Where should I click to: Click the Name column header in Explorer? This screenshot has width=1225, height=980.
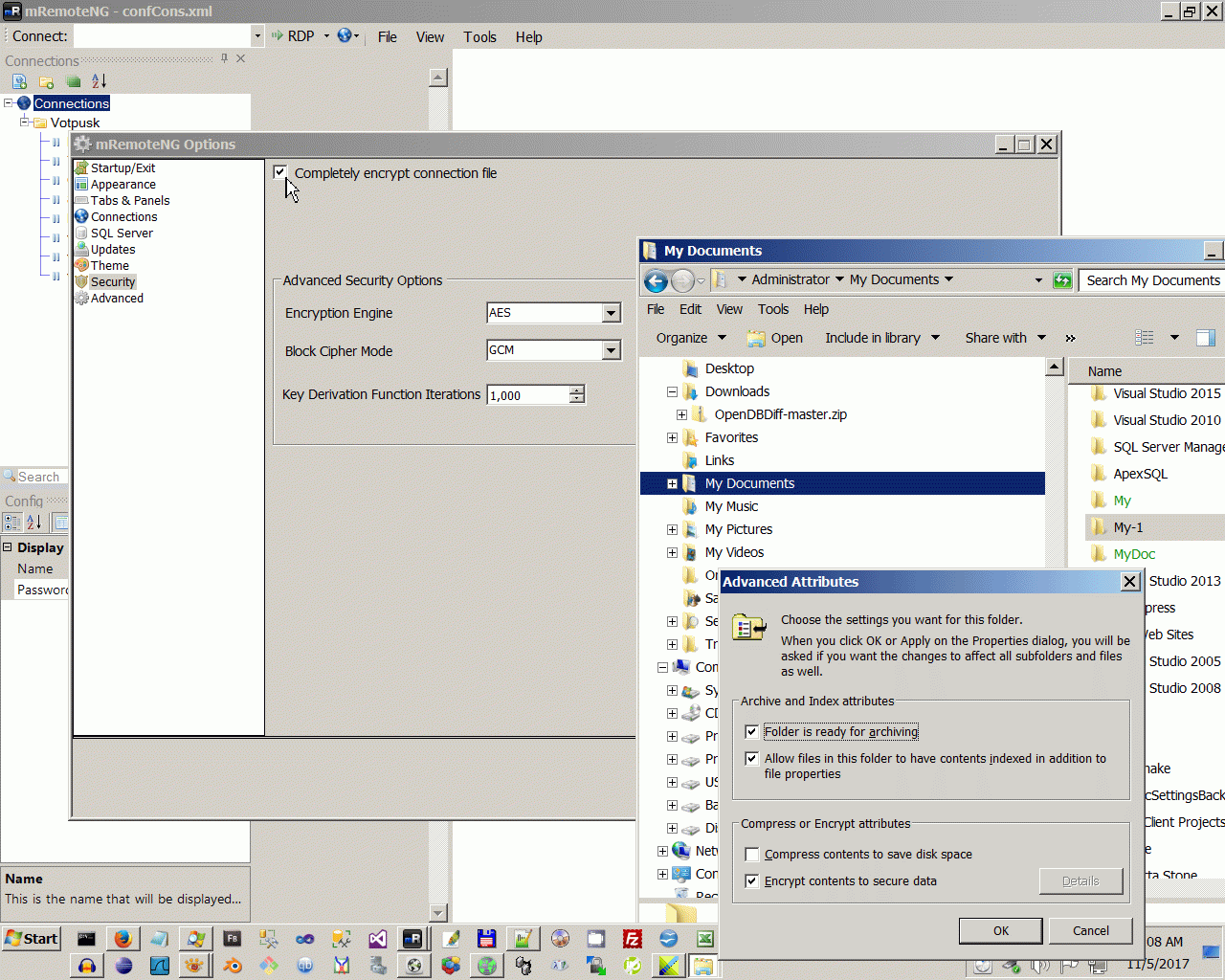pos(1147,371)
